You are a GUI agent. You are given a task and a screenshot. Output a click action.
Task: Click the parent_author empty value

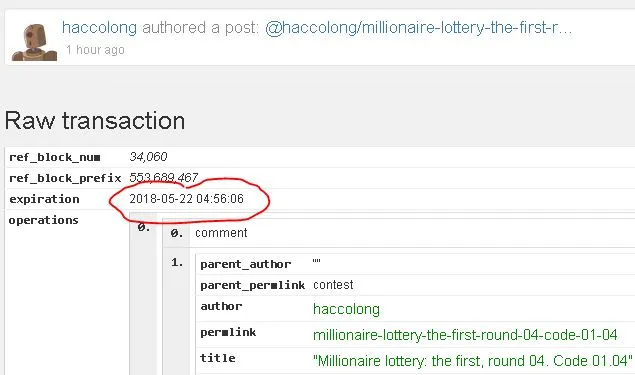tap(317, 263)
